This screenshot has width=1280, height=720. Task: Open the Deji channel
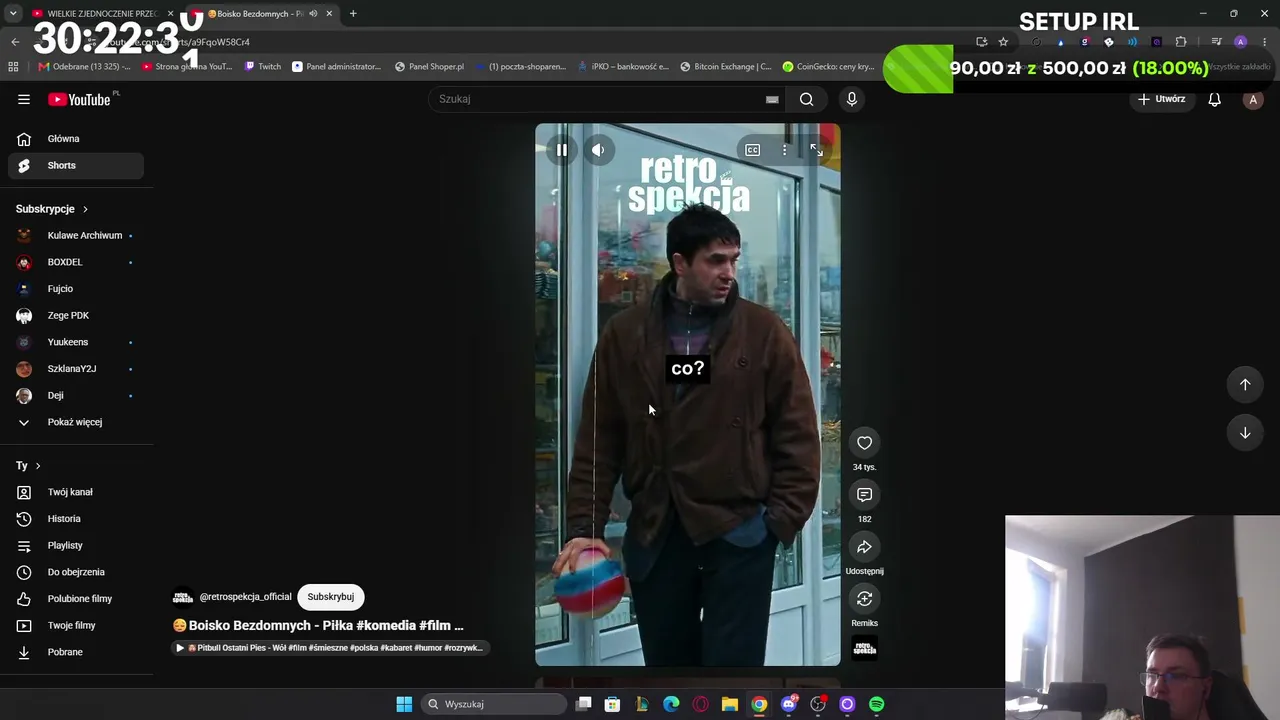pos(76,396)
